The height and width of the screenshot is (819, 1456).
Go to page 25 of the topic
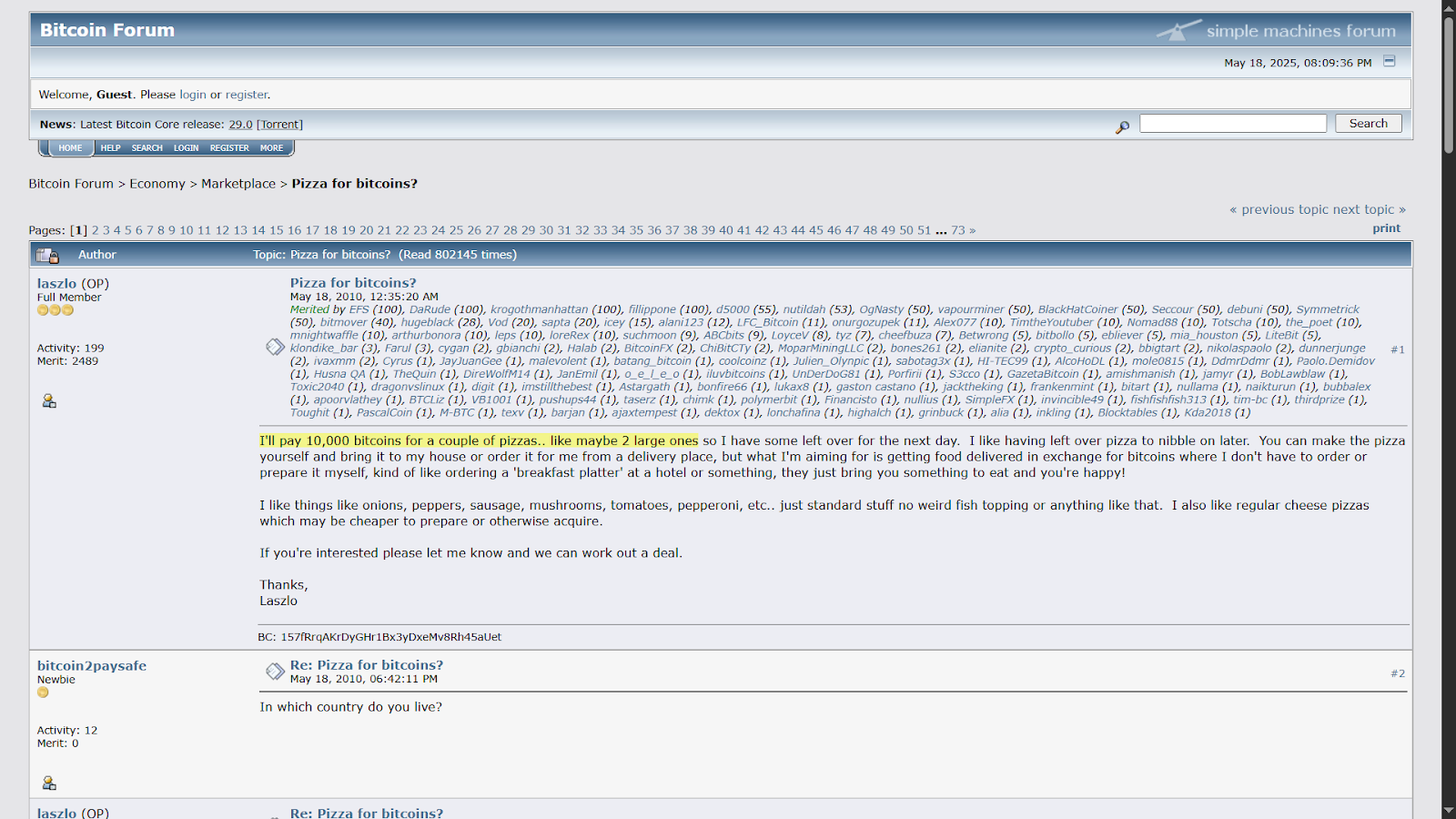point(456,230)
